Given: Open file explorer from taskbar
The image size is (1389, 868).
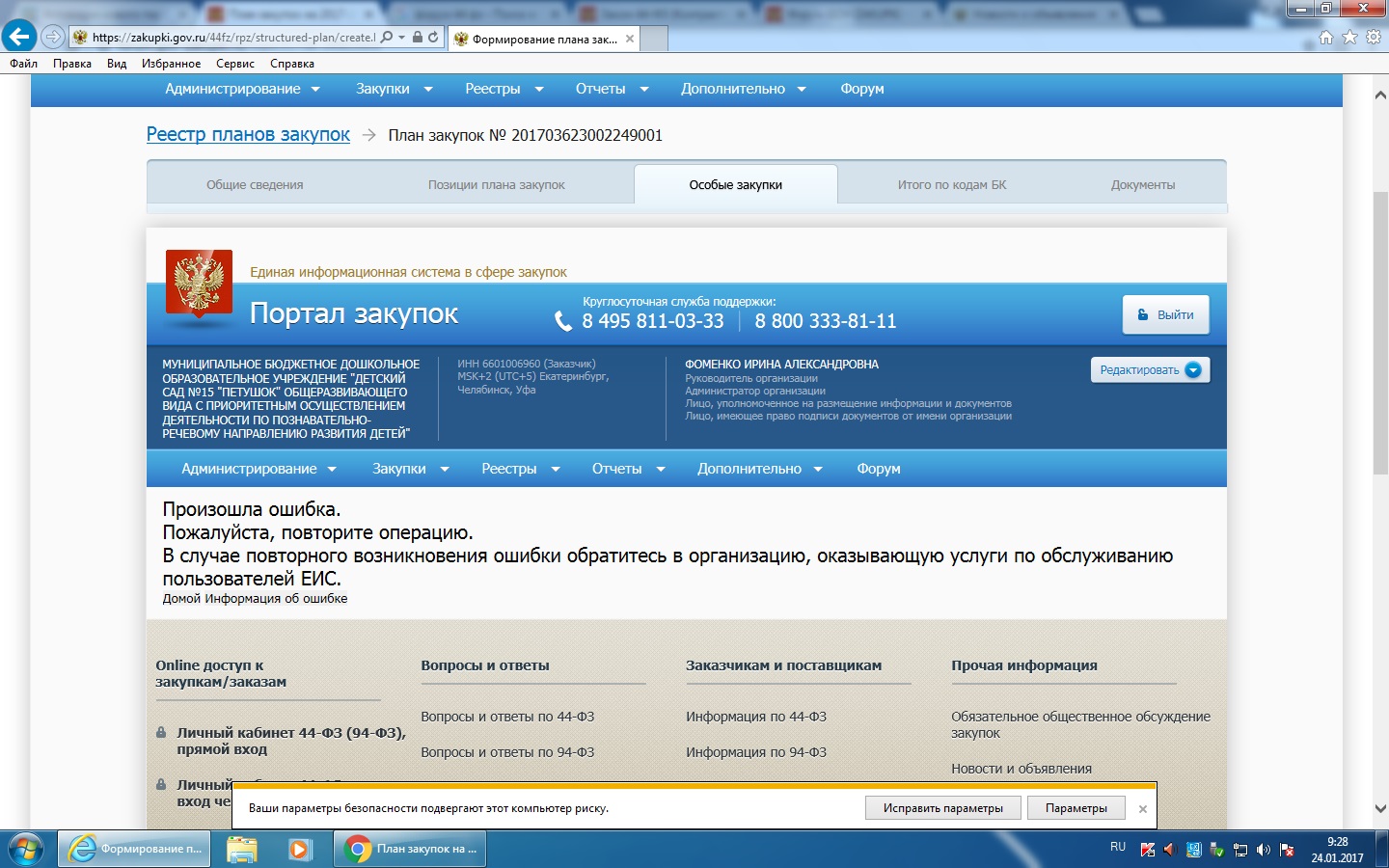Looking at the screenshot, I should (241, 849).
